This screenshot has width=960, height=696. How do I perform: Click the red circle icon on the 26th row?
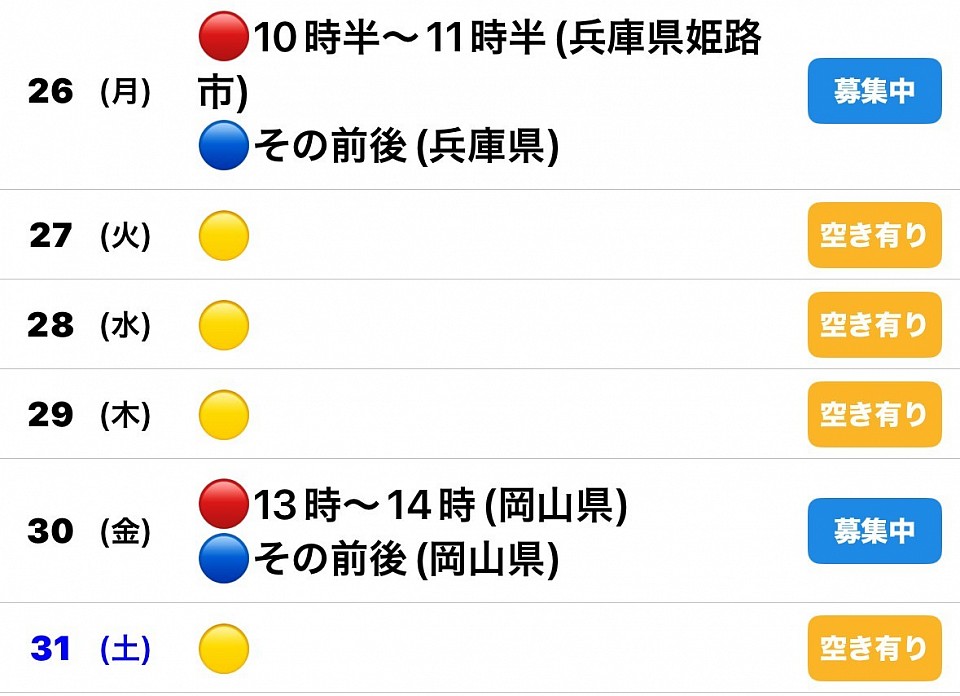click(223, 40)
